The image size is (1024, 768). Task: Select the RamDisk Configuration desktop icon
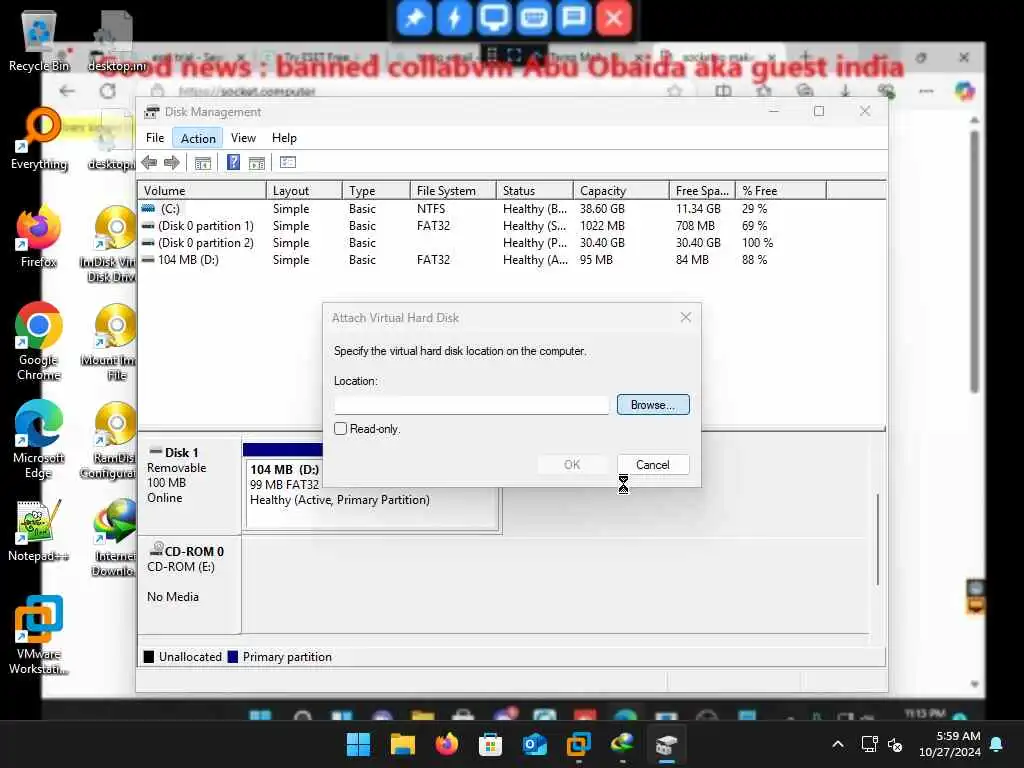click(110, 441)
